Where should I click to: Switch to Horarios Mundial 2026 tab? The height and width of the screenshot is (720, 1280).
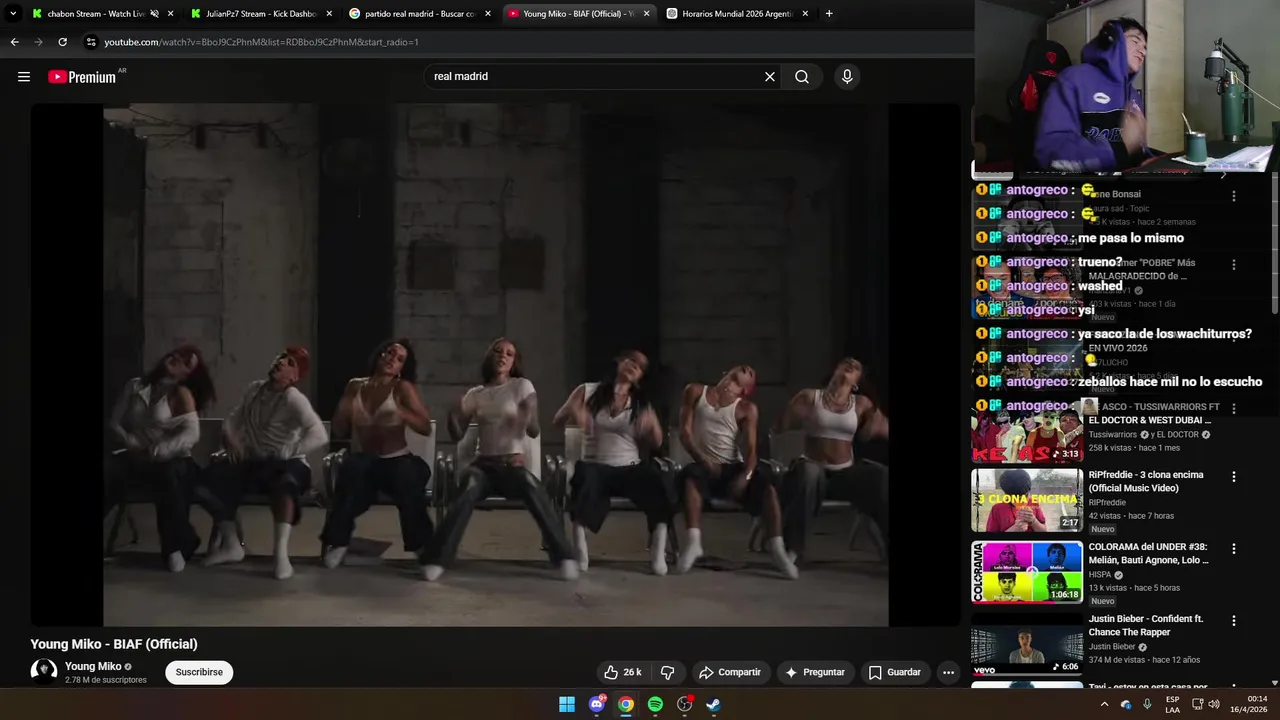point(735,14)
